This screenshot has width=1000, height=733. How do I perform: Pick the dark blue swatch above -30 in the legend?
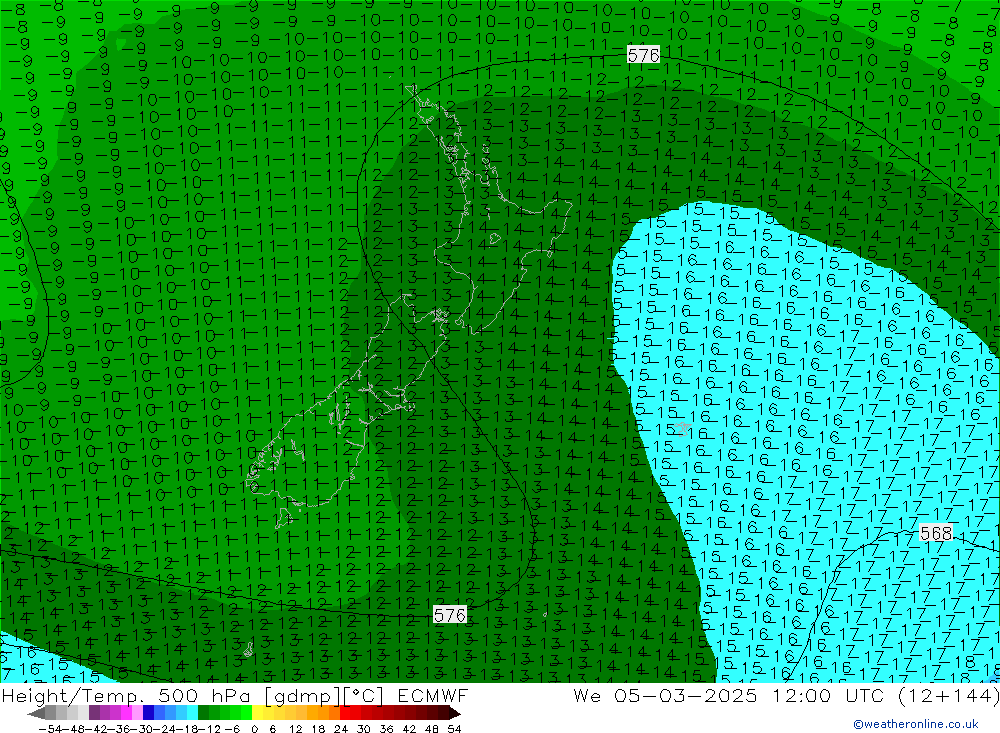[149, 713]
